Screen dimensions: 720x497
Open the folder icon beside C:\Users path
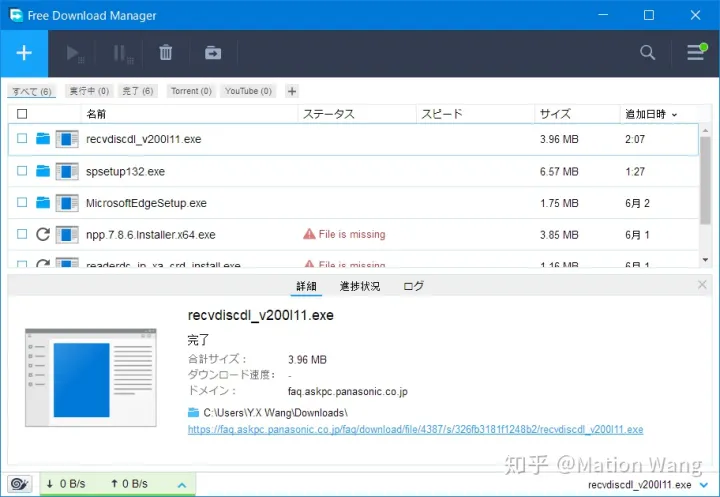(x=193, y=412)
